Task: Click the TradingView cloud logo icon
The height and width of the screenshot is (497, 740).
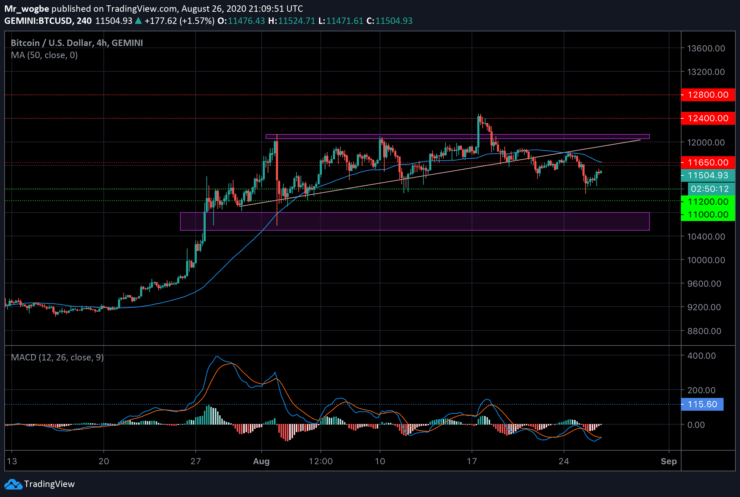Action: coord(13,484)
